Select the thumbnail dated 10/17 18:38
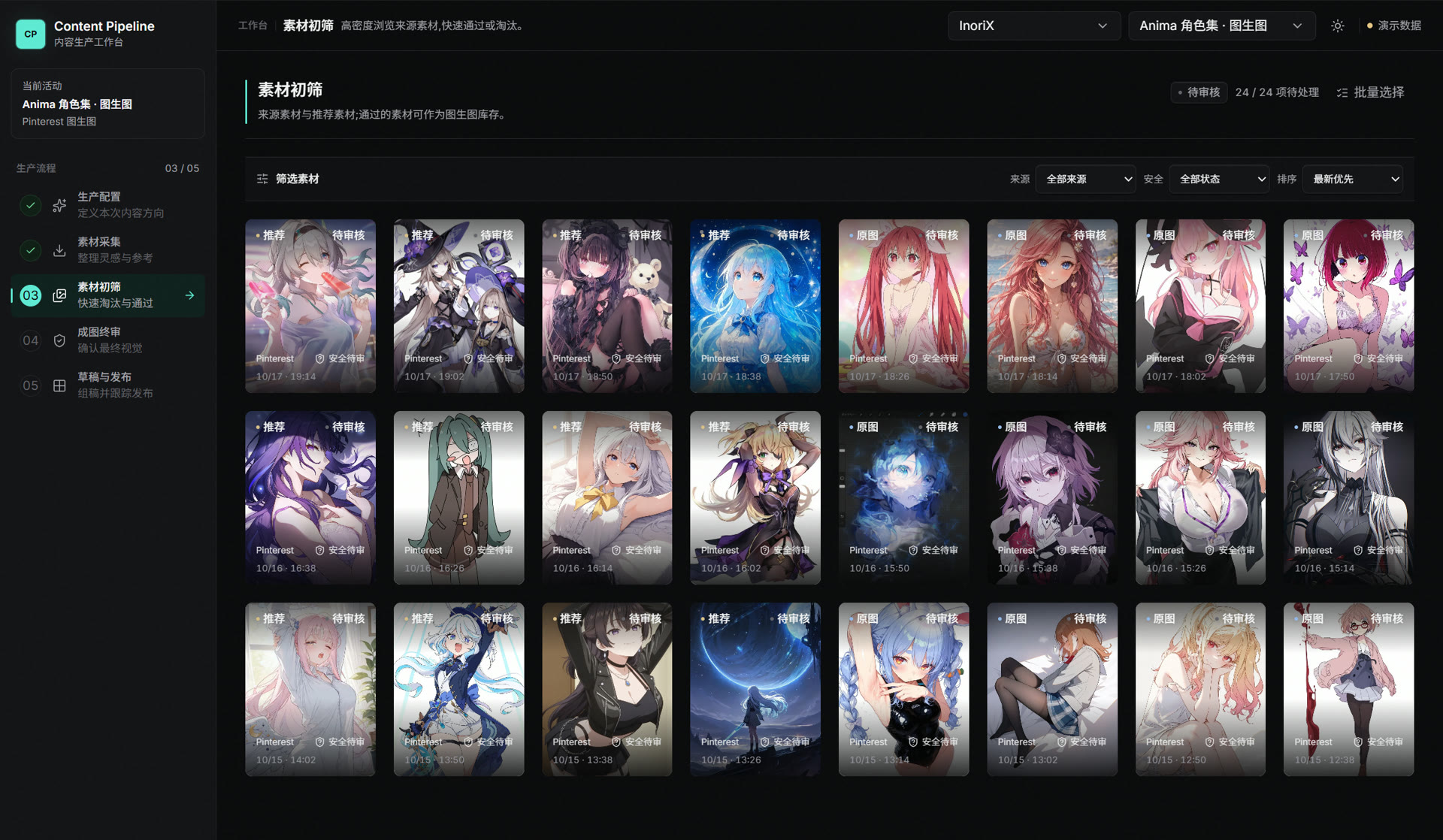 [755, 306]
